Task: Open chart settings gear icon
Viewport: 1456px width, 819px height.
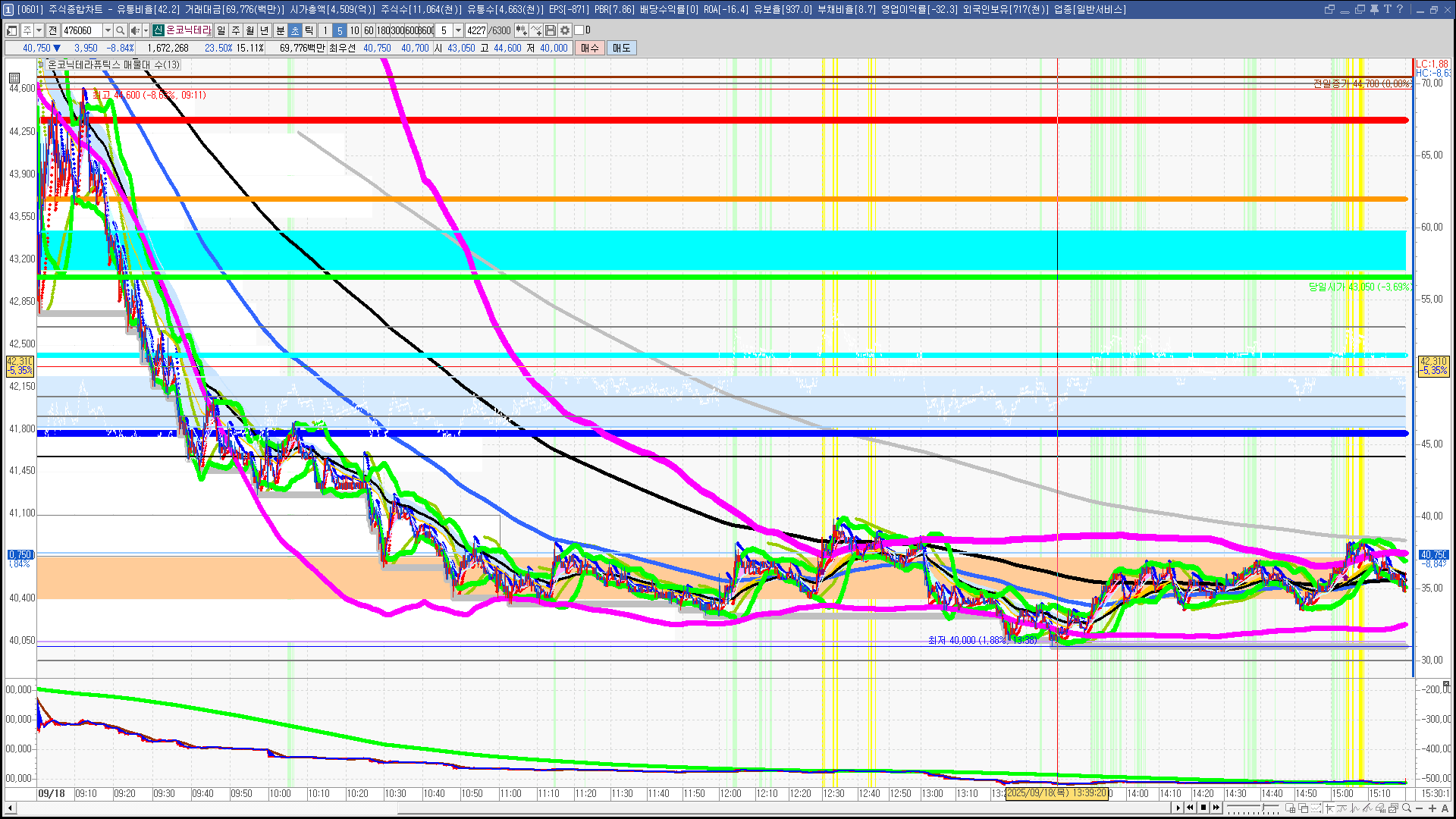Action: click(x=565, y=30)
